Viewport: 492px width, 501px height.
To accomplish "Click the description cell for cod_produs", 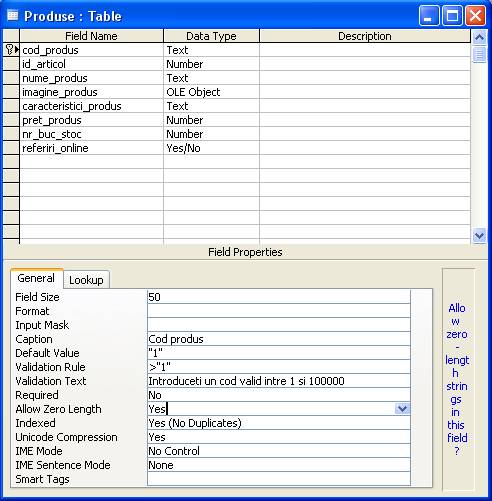I will [x=365, y=50].
